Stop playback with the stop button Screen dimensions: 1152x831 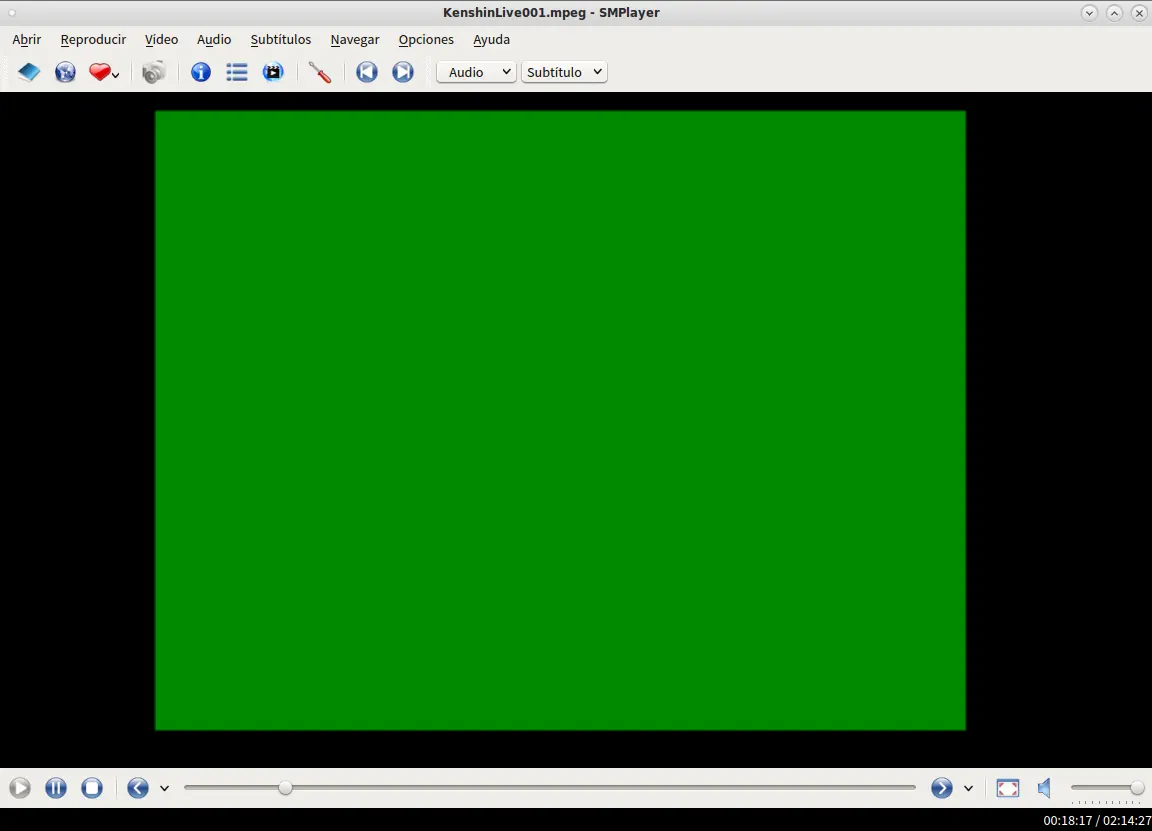point(92,788)
